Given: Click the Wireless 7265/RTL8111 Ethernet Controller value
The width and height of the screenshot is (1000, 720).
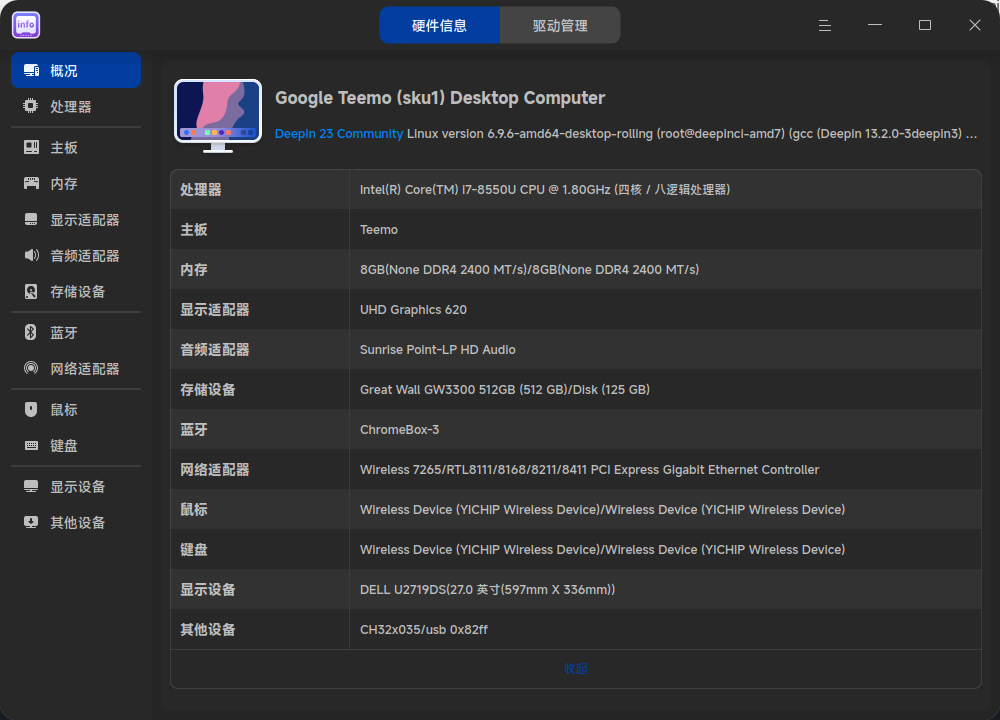Looking at the screenshot, I should (589, 470).
